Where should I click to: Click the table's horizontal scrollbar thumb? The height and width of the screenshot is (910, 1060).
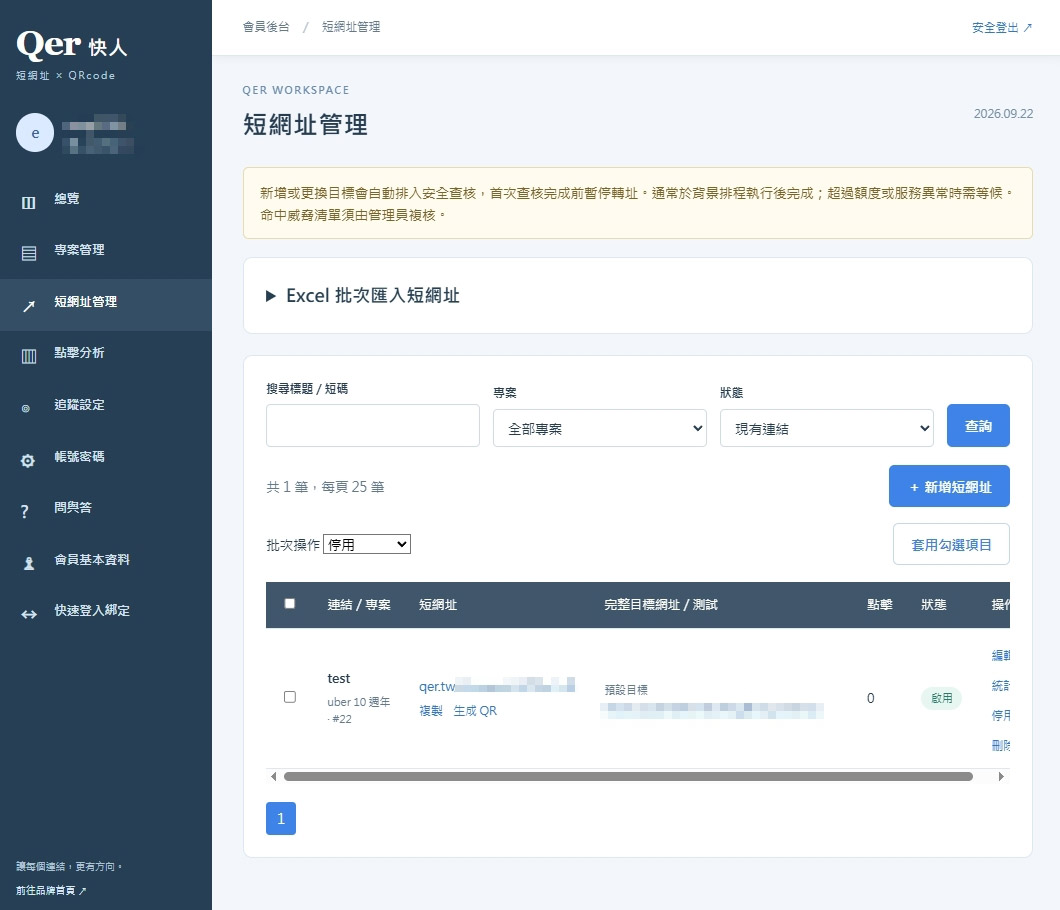pos(628,776)
